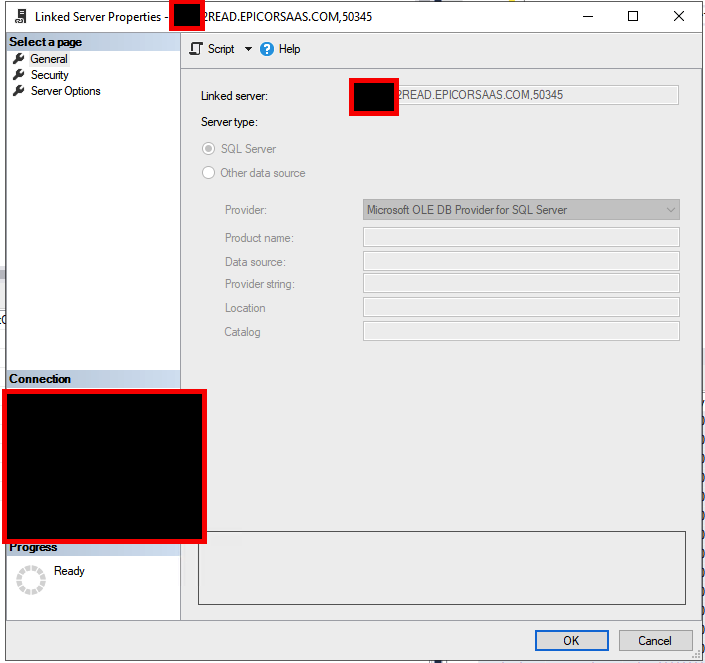Click the wrench icon beside Security

tap(18, 75)
